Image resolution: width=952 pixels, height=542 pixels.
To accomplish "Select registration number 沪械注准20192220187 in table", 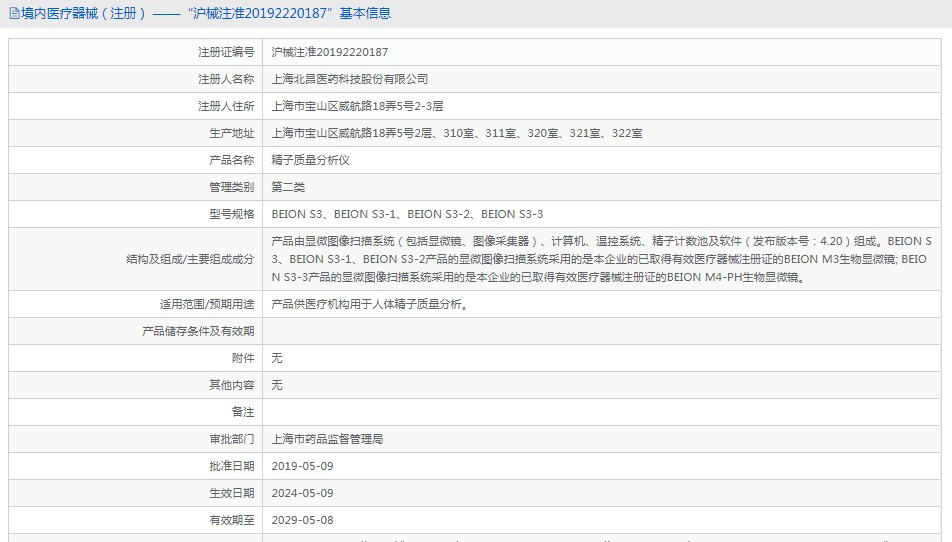I will pos(329,52).
